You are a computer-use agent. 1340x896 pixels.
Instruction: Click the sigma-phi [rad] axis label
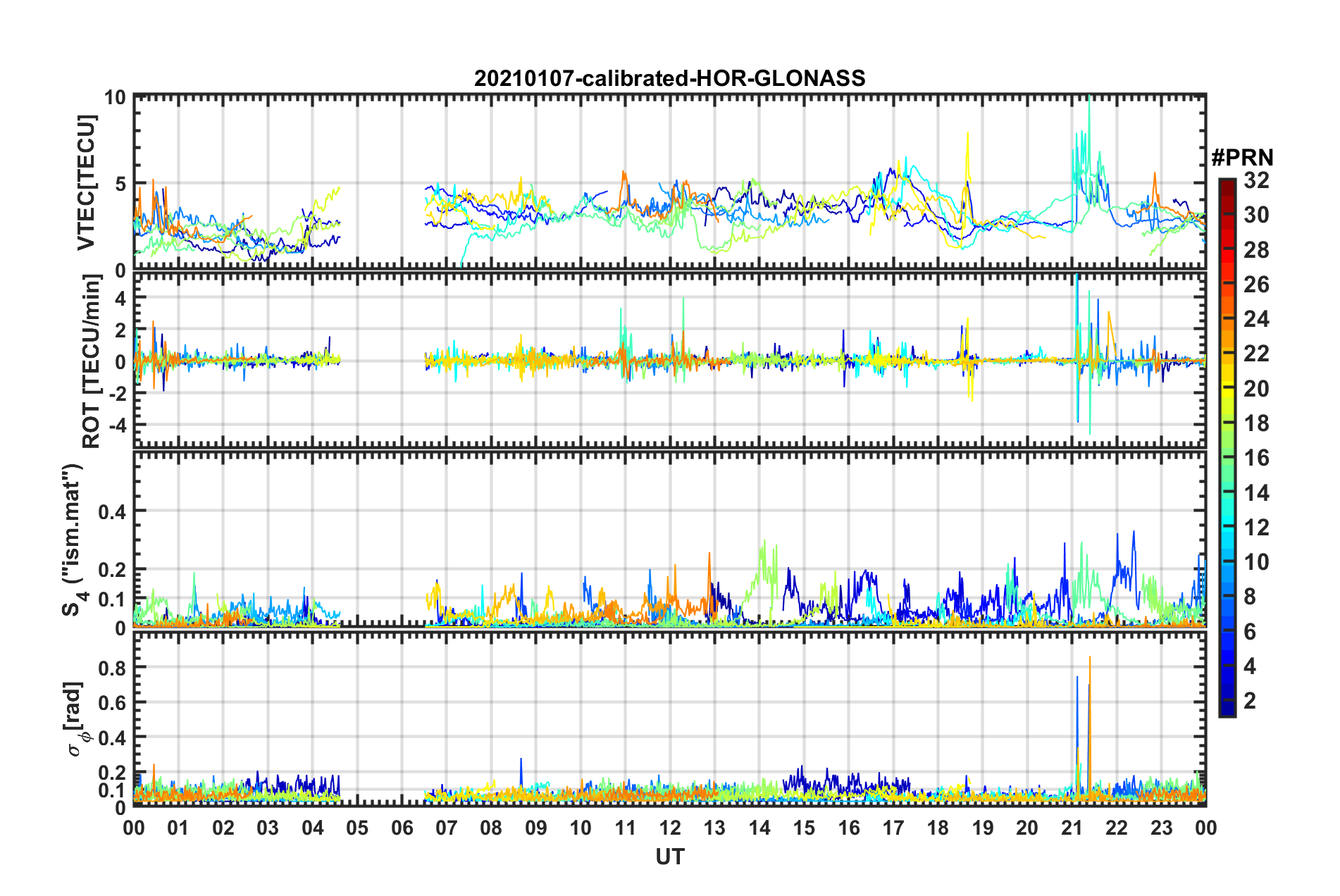click(76, 718)
